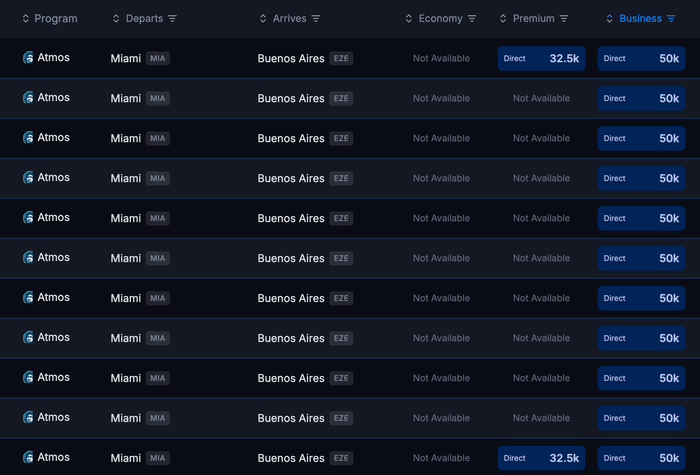Image resolution: width=700 pixels, height=475 pixels.
Task: Select Premium Direct 32.5k in the first row
Action: (541, 58)
